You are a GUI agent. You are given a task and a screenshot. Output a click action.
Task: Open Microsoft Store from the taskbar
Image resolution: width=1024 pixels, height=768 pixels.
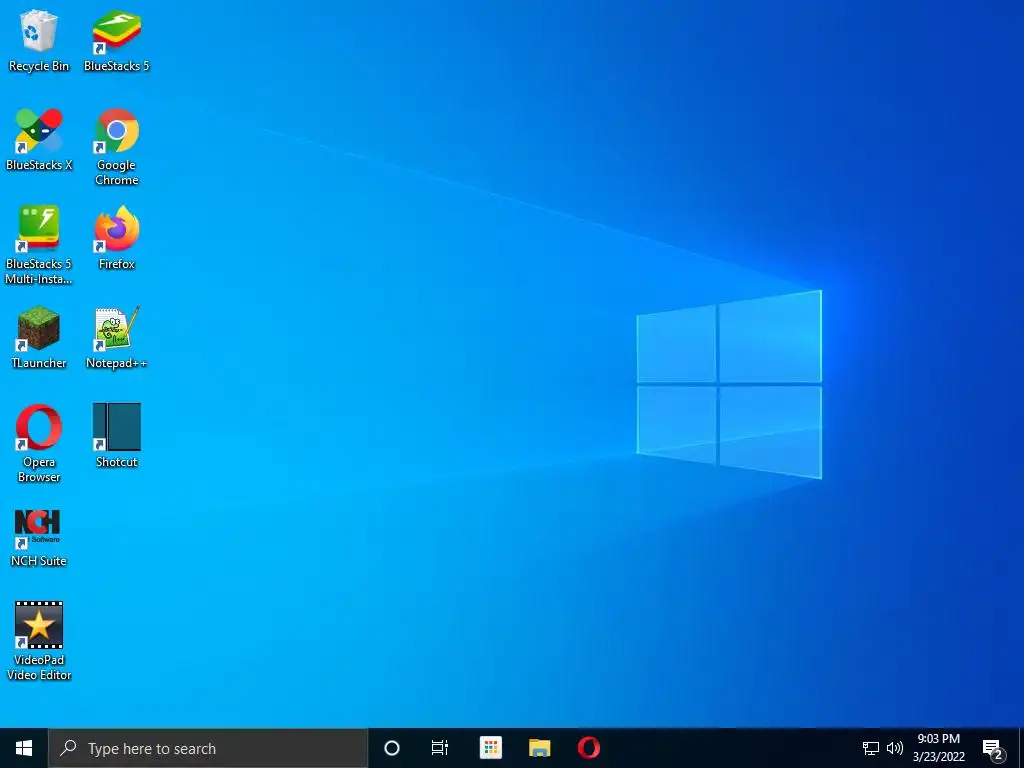pyautogui.click(x=490, y=748)
